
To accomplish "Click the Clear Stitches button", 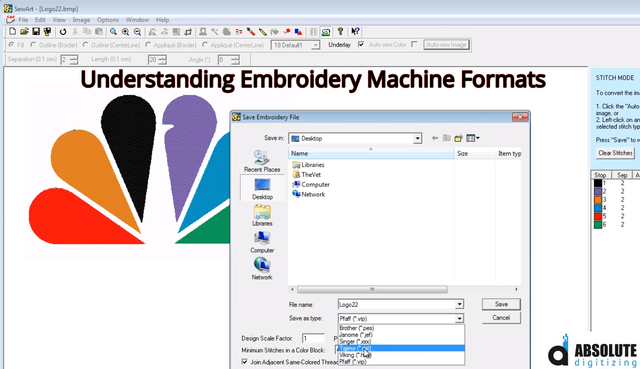I will click(x=615, y=153).
